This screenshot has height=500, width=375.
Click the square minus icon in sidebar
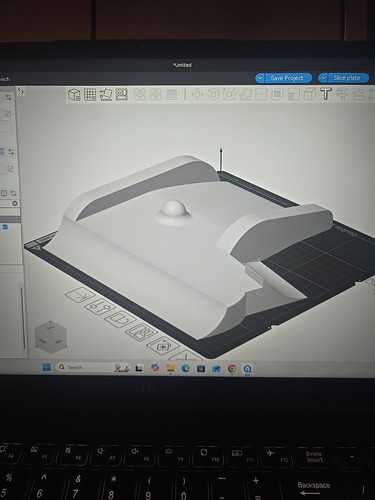pyautogui.click(x=4, y=193)
